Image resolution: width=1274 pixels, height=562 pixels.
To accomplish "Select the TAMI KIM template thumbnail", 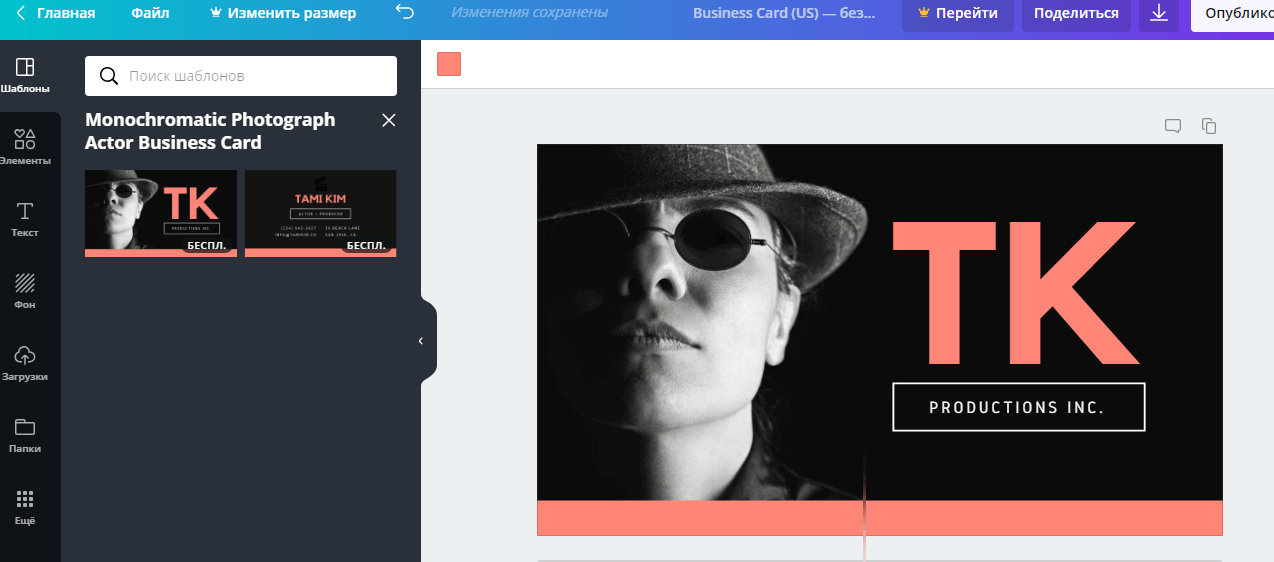I will [x=320, y=213].
